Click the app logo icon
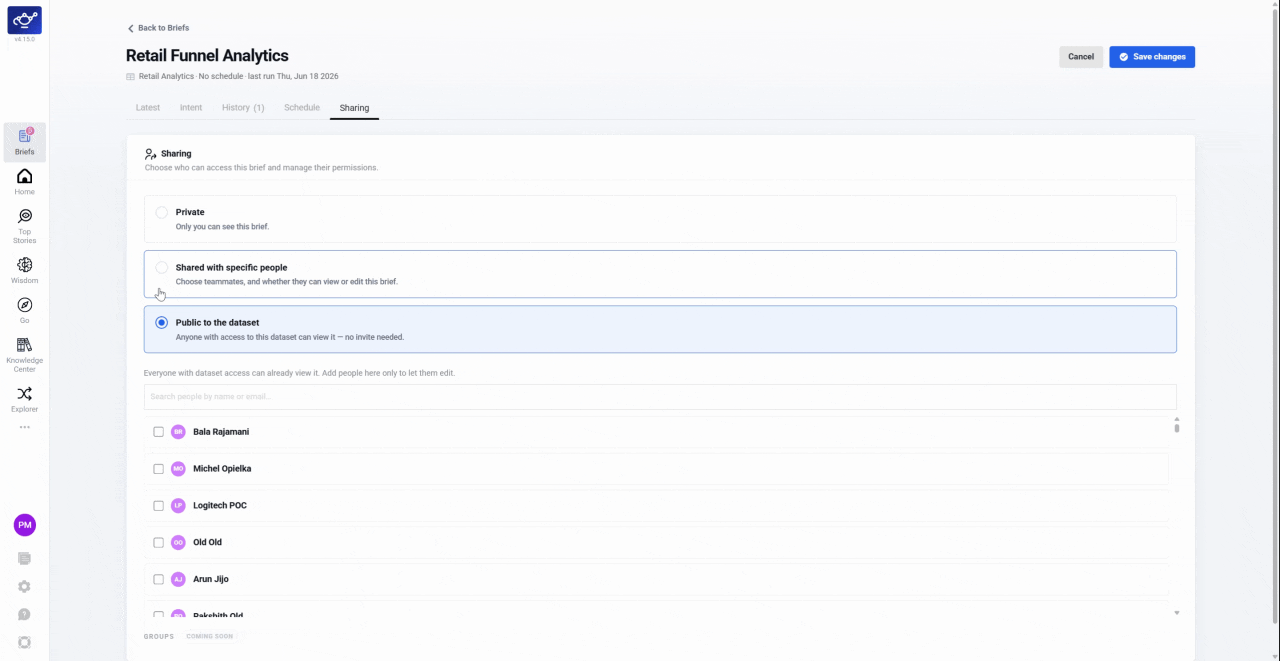The image size is (1280, 661). pos(24,20)
